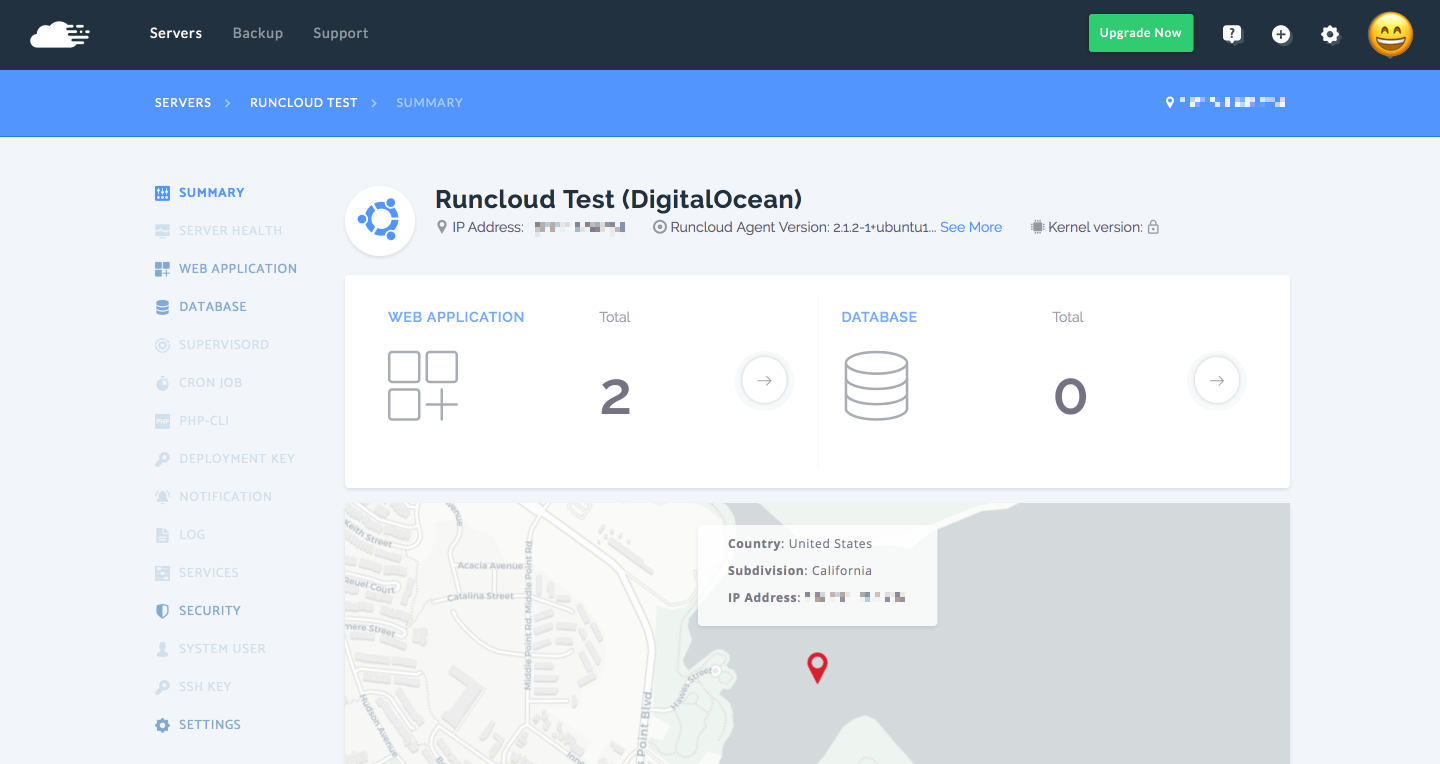Click the Subdivision: California text

pyautogui.click(x=800, y=571)
